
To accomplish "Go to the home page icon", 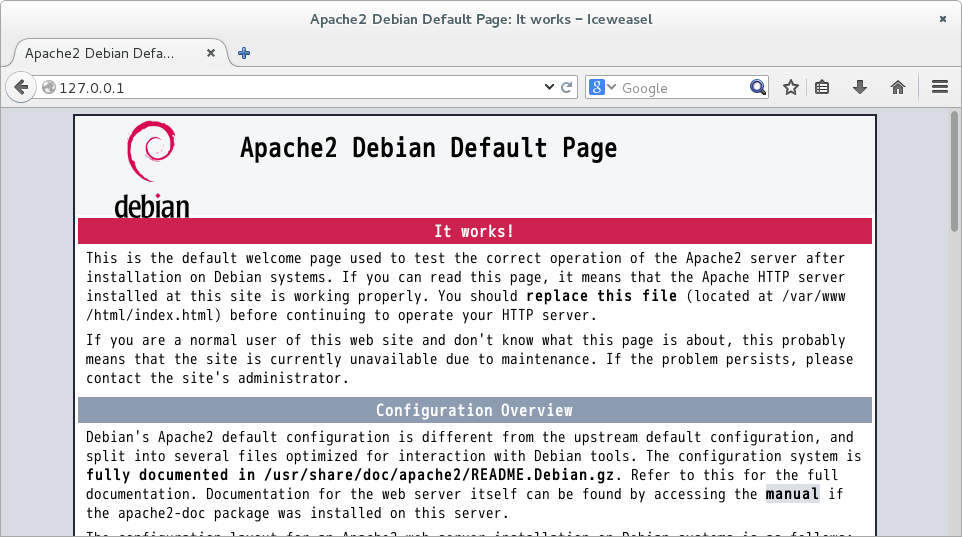I will tap(898, 87).
